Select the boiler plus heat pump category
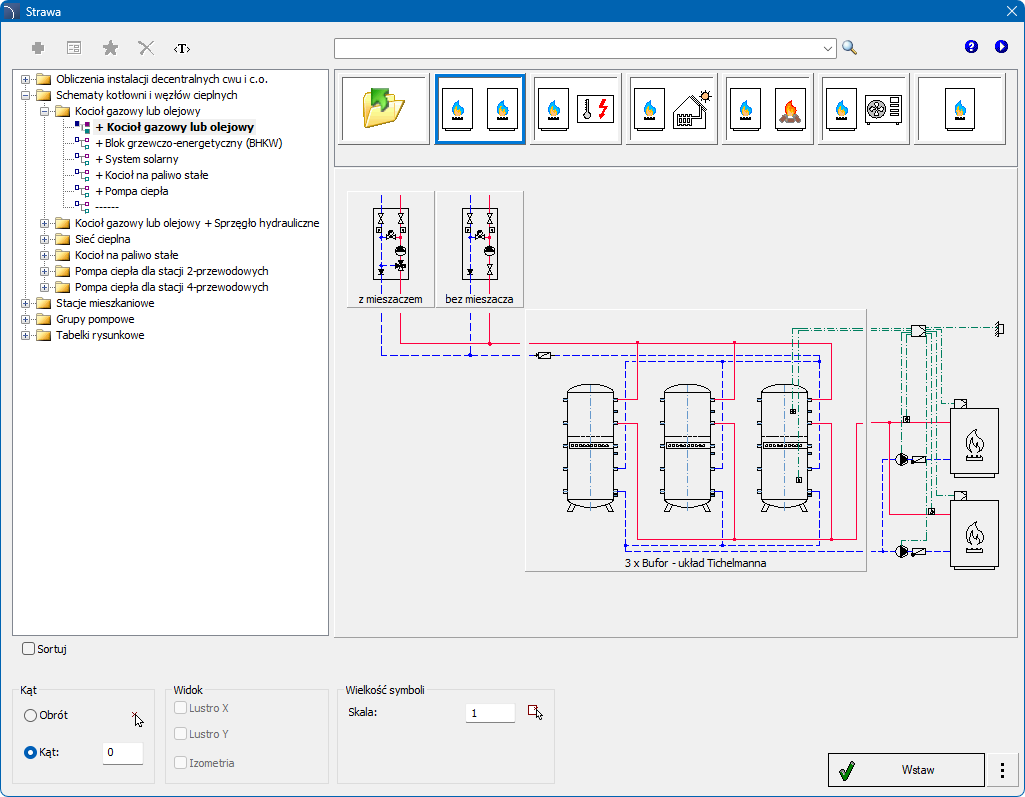The image size is (1025, 797). (864, 109)
